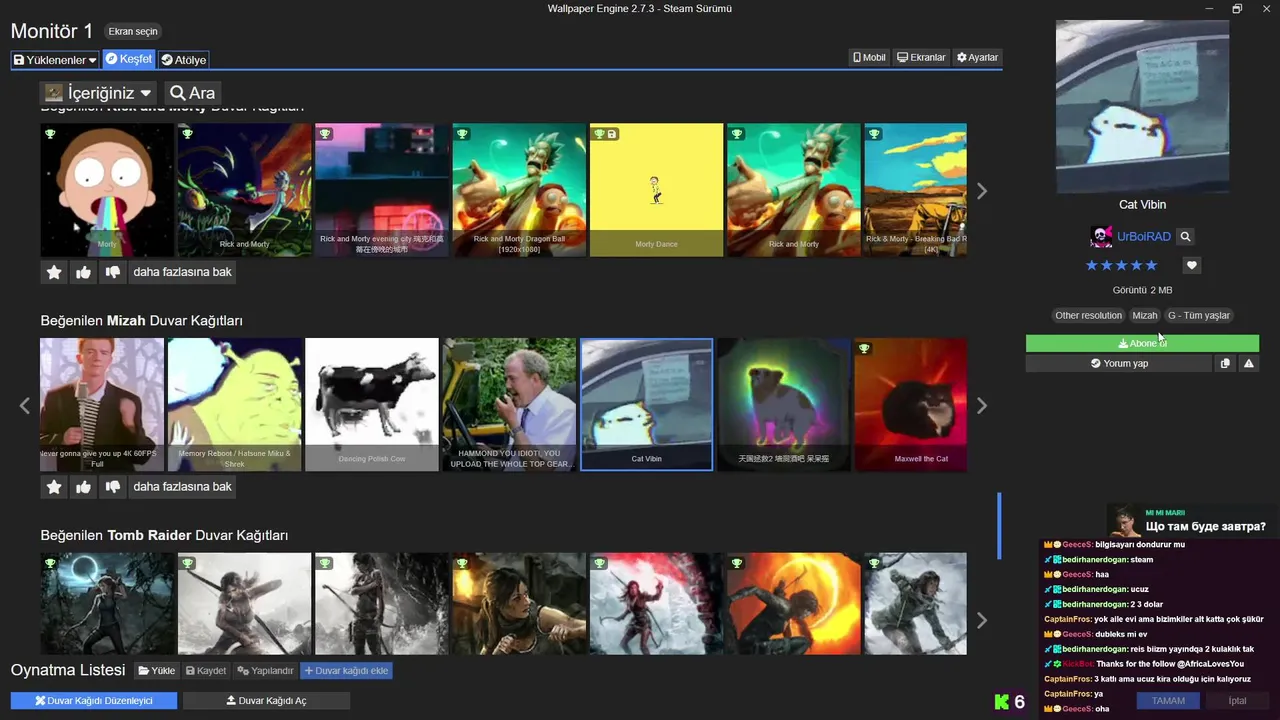Image resolution: width=1280 pixels, height=720 pixels.
Task: Thumbs up the Rick and Morty row
Action: click(83, 272)
